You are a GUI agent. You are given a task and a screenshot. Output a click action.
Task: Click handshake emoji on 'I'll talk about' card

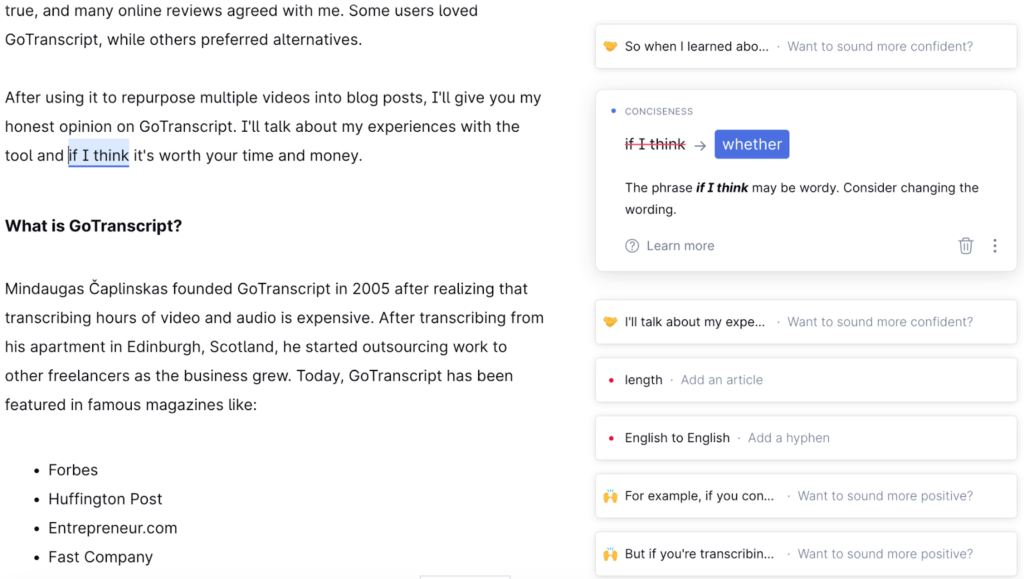pyautogui.click(x=610, y=322)
